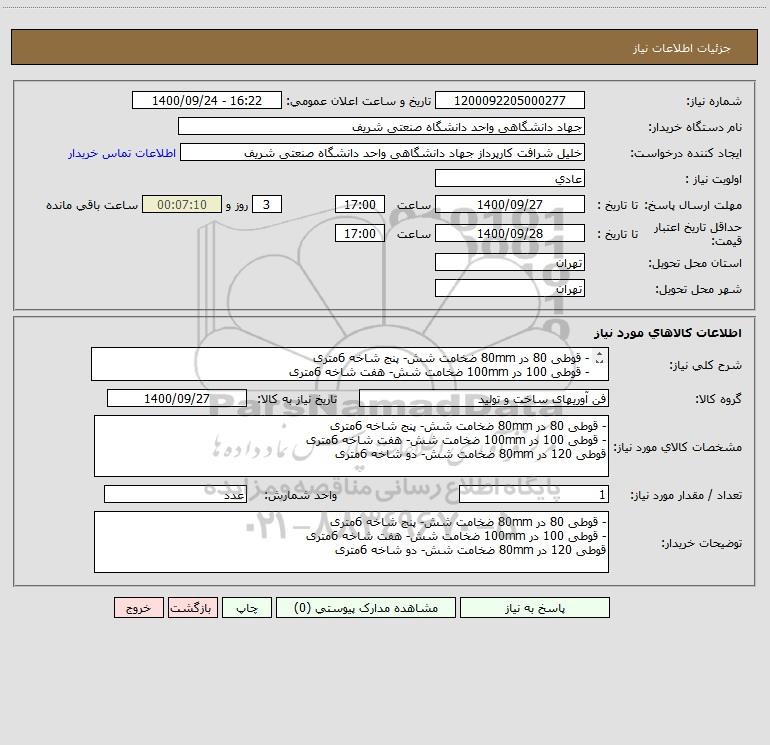Viewport: 770px width, 745px height.
Task: Click the واحد شمارش field showing عدد
Action: click(x=175, y=495)
